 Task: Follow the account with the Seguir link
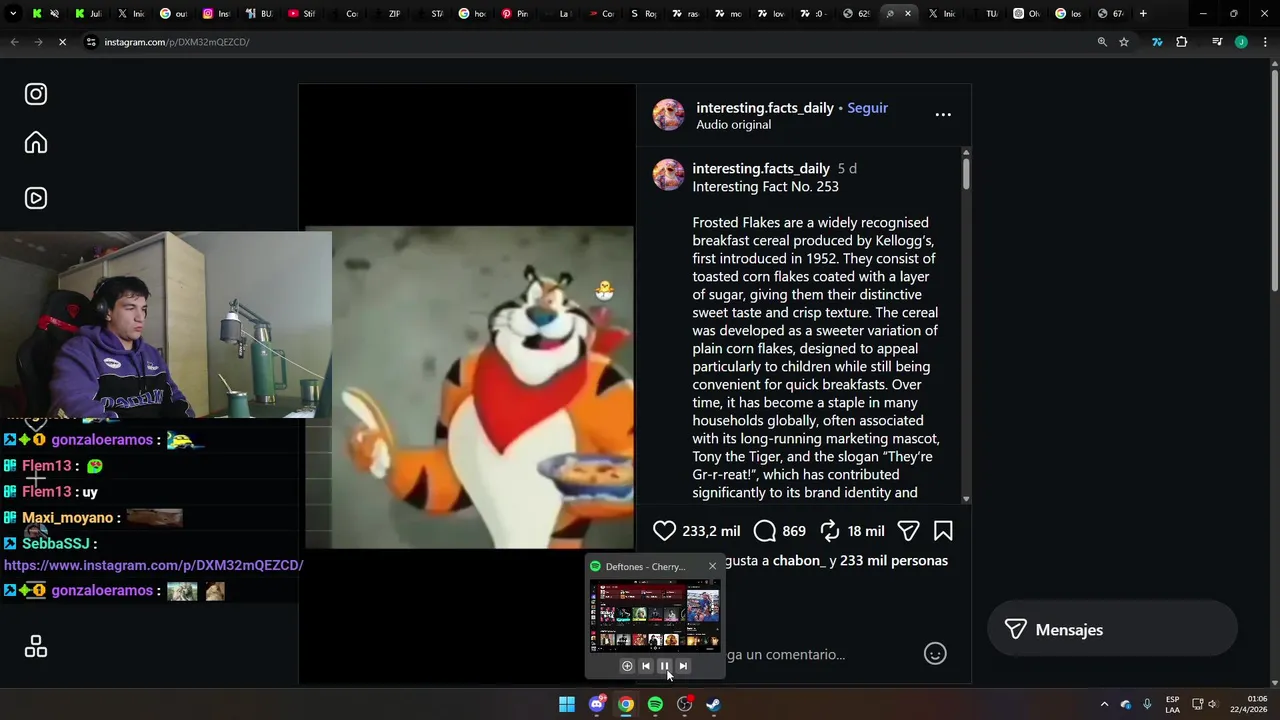coord(867,108)
